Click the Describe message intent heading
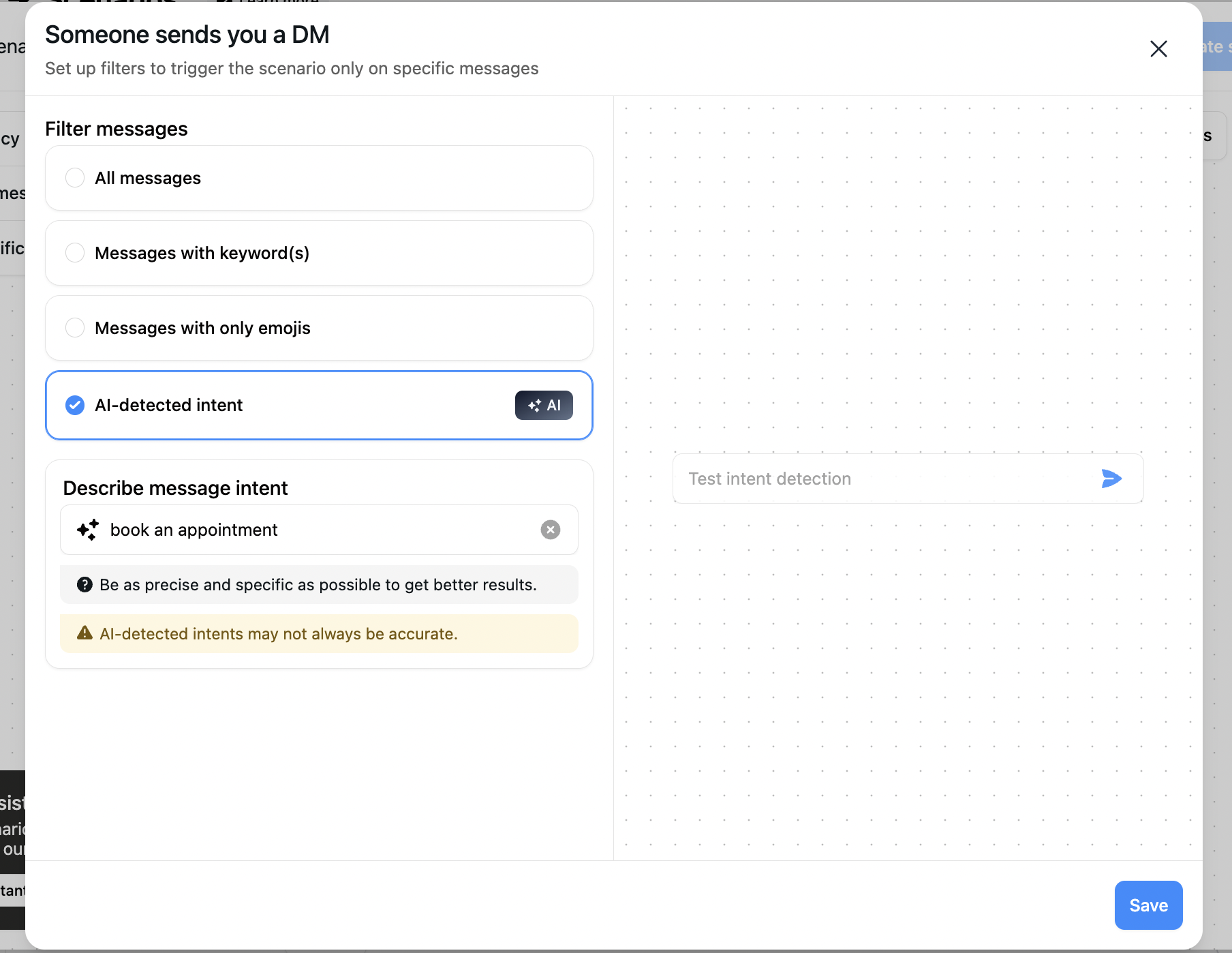Viewport: 1232px width, 953px height. click(x=175, y=488)
